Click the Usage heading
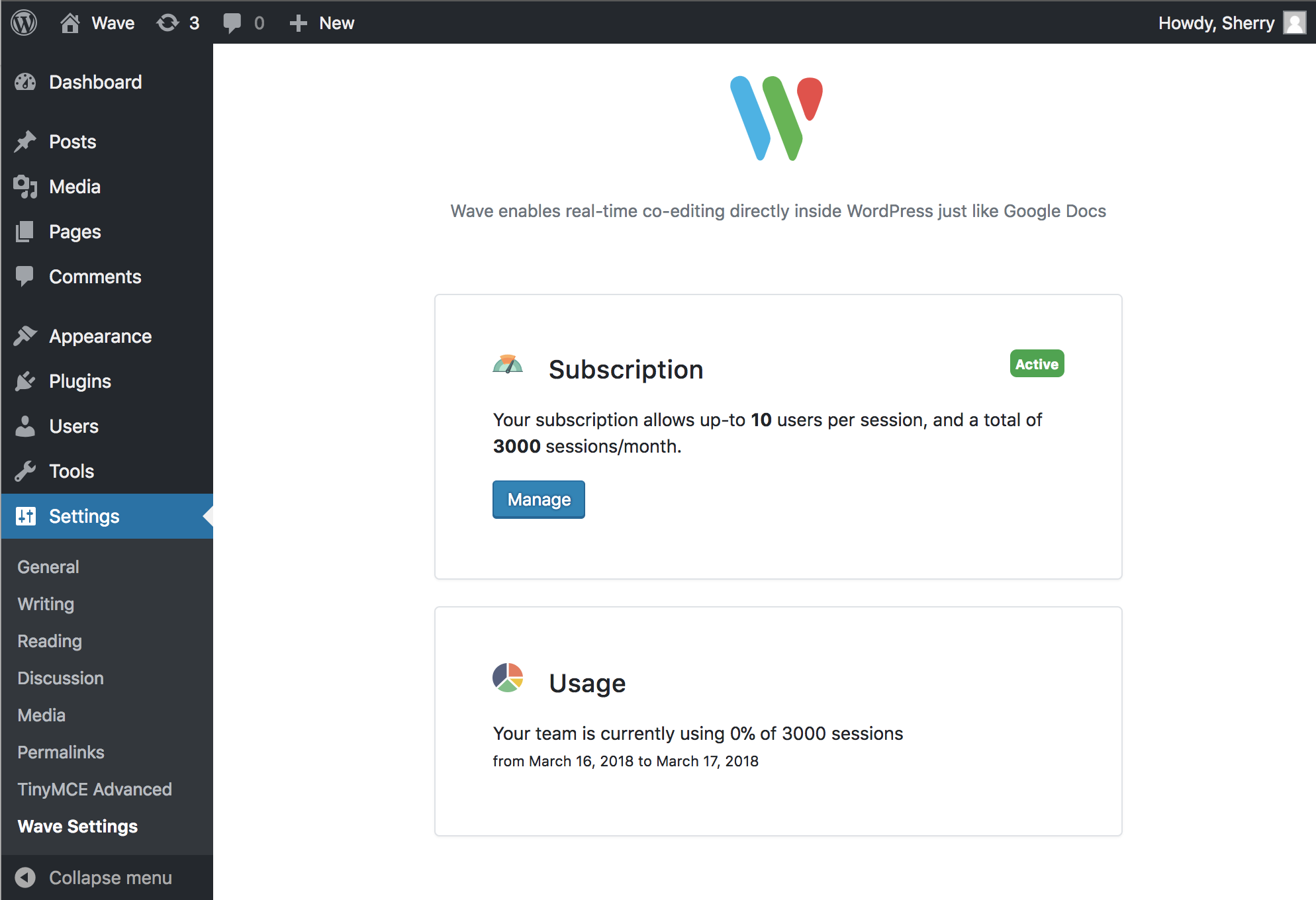 (x=588, y=684)
